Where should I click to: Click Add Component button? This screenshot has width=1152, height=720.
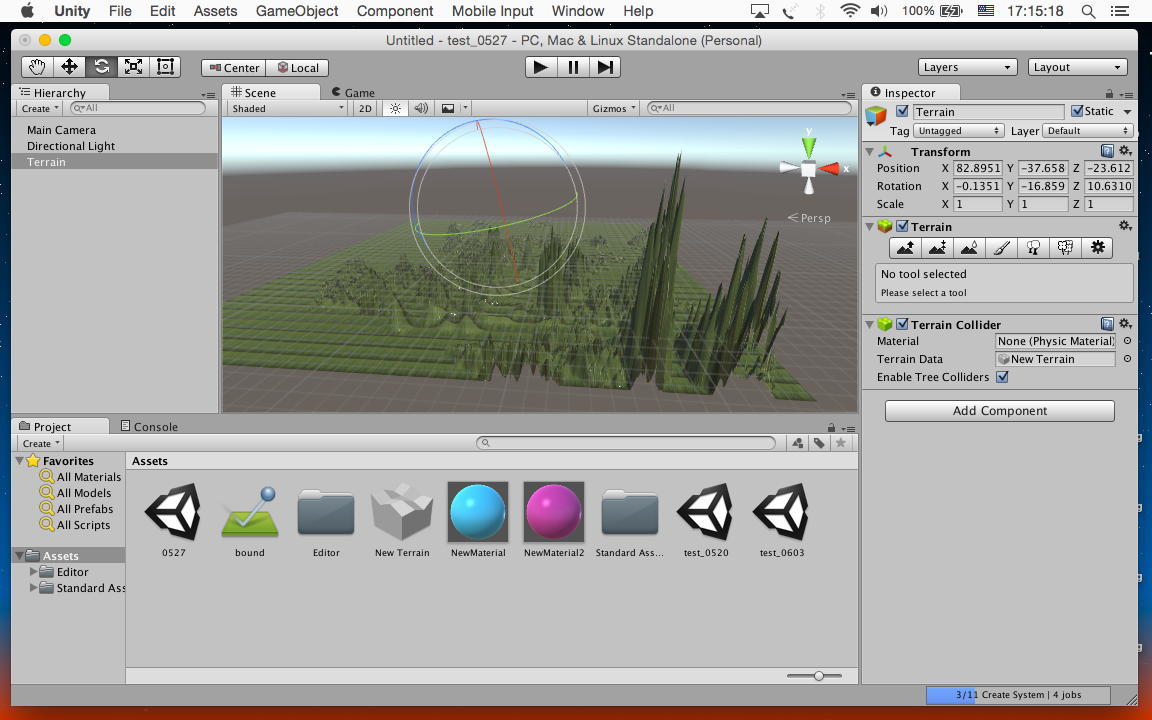(999, 411)
